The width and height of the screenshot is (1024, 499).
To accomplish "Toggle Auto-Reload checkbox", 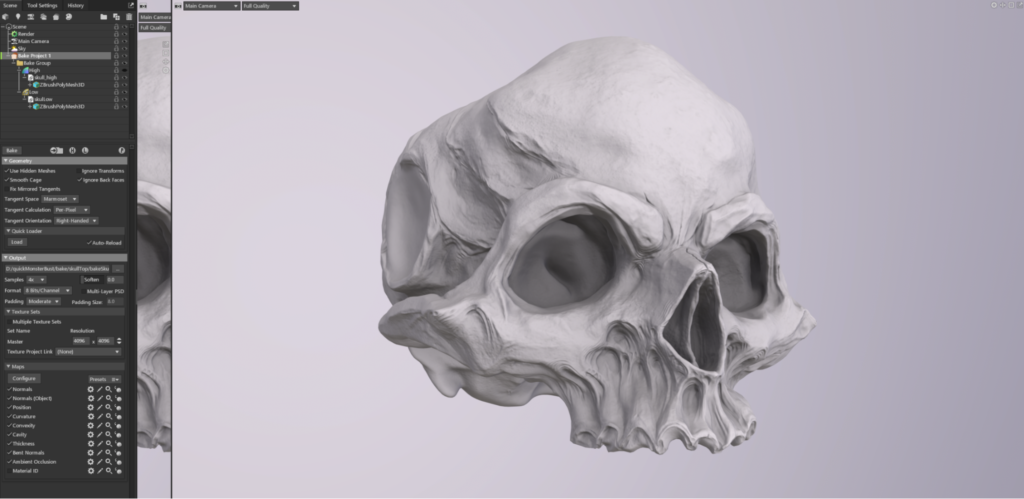I will click(x=89, y=243).
